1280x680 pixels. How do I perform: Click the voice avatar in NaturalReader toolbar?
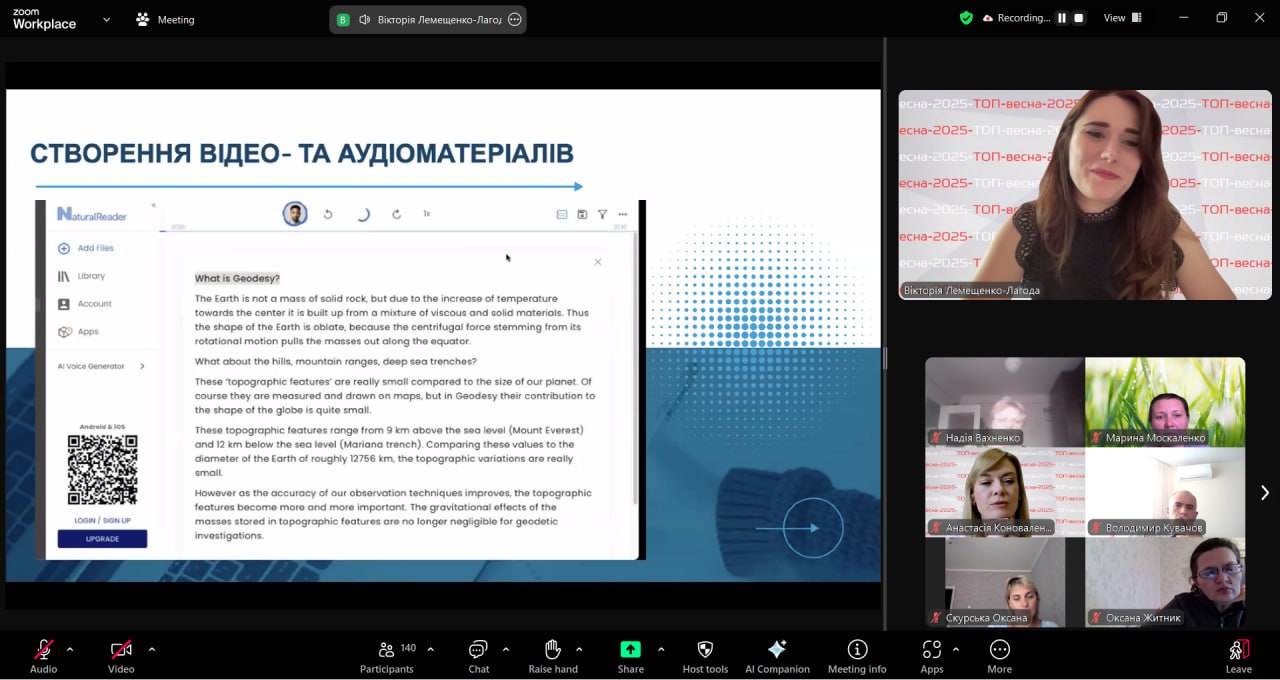[294, 214]
